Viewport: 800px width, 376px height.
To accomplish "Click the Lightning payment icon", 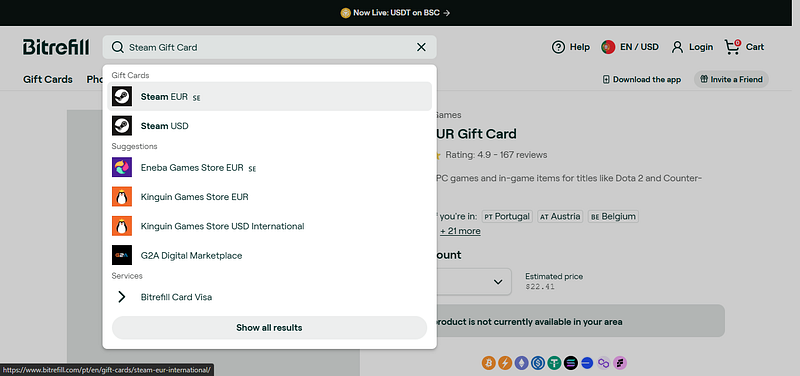I will pos(505,363).
